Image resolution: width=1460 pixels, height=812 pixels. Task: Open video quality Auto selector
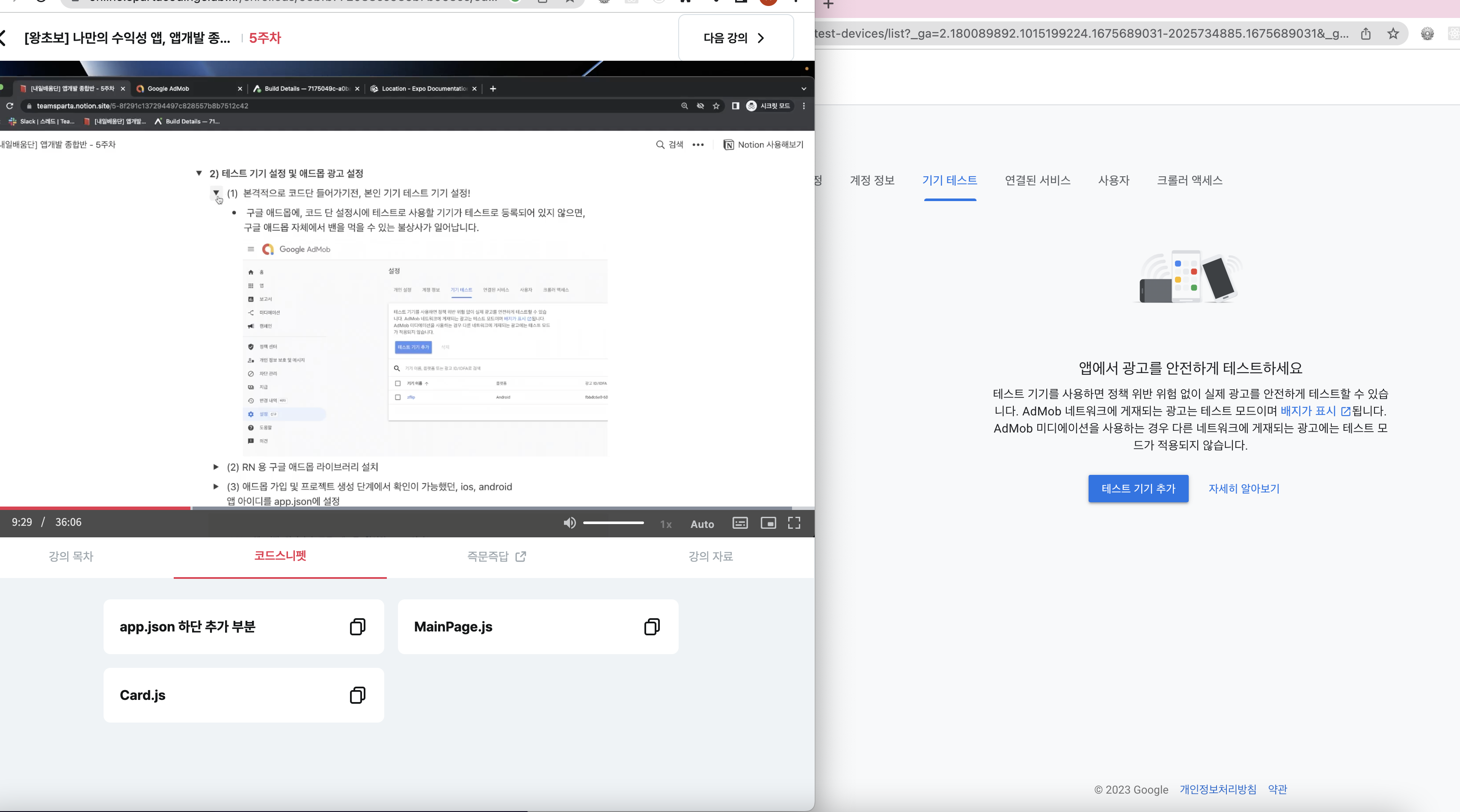pyautogui.click(x=702, y=524)
